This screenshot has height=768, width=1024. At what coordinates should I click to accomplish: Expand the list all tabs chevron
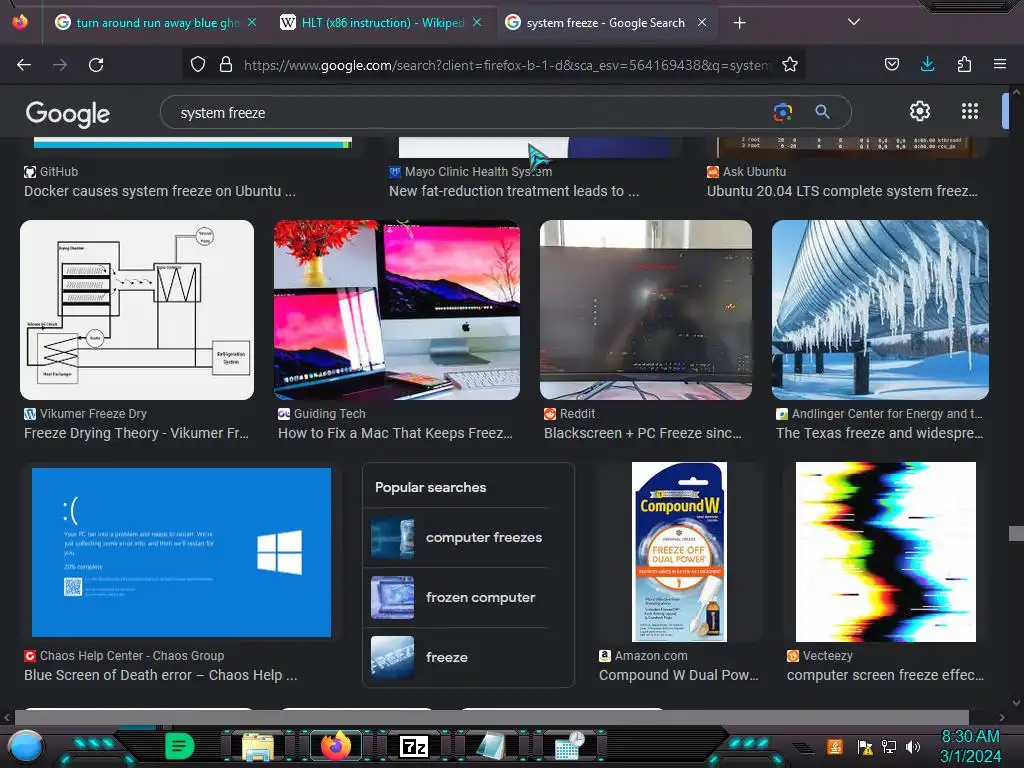(x=854, y=22)
